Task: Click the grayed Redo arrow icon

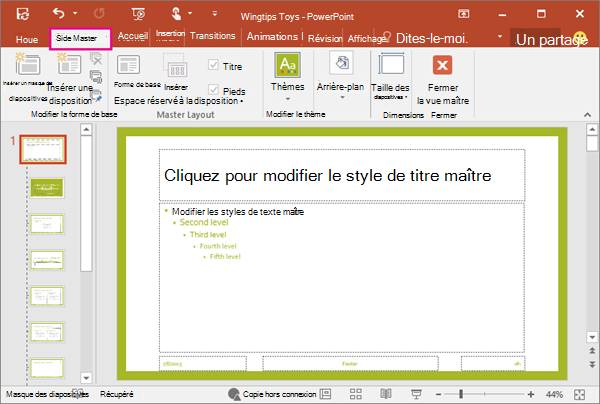Action: tap(99, 14)
